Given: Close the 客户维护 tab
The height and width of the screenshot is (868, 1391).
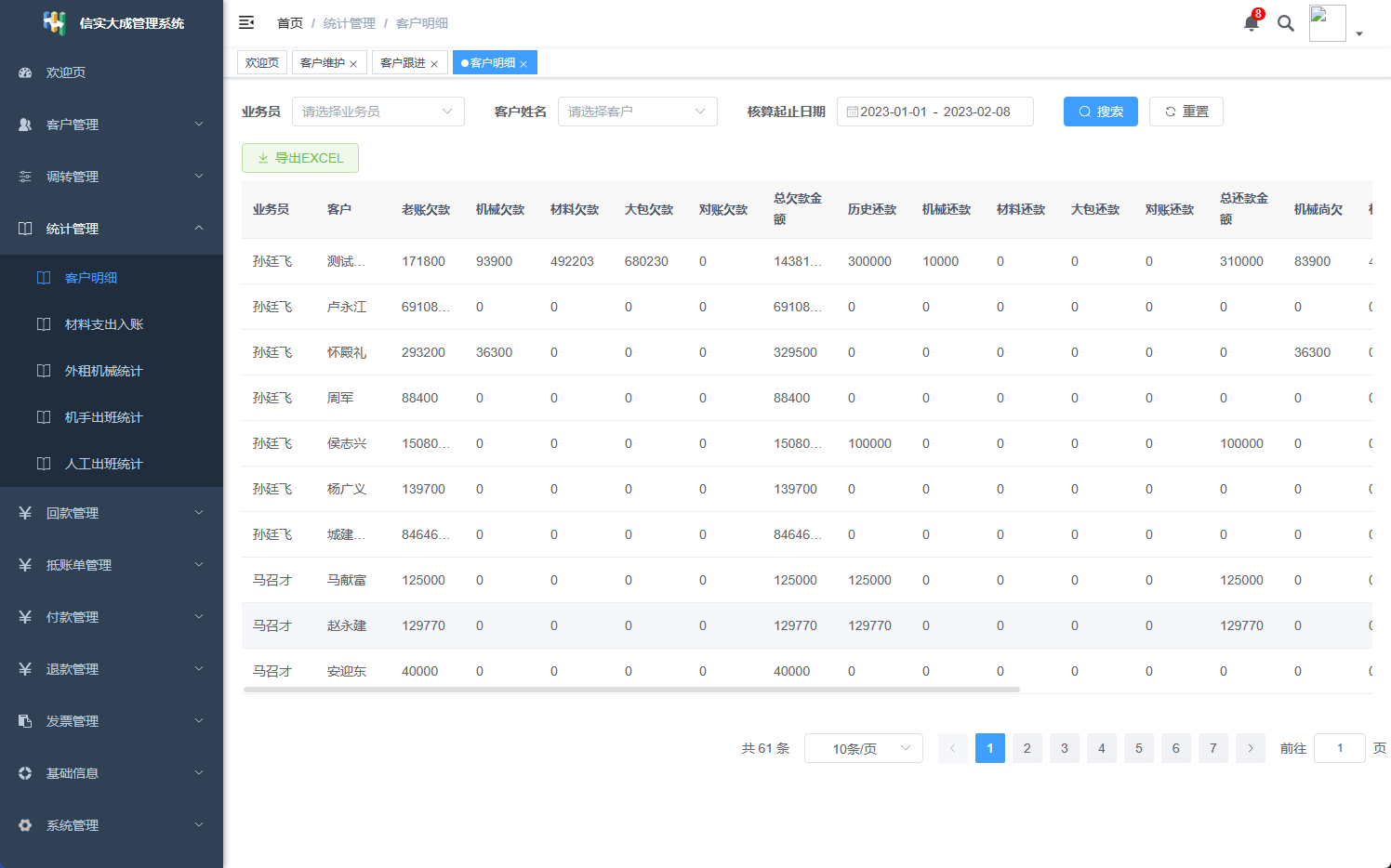Looking at the screenshot, I should point(353,64).
